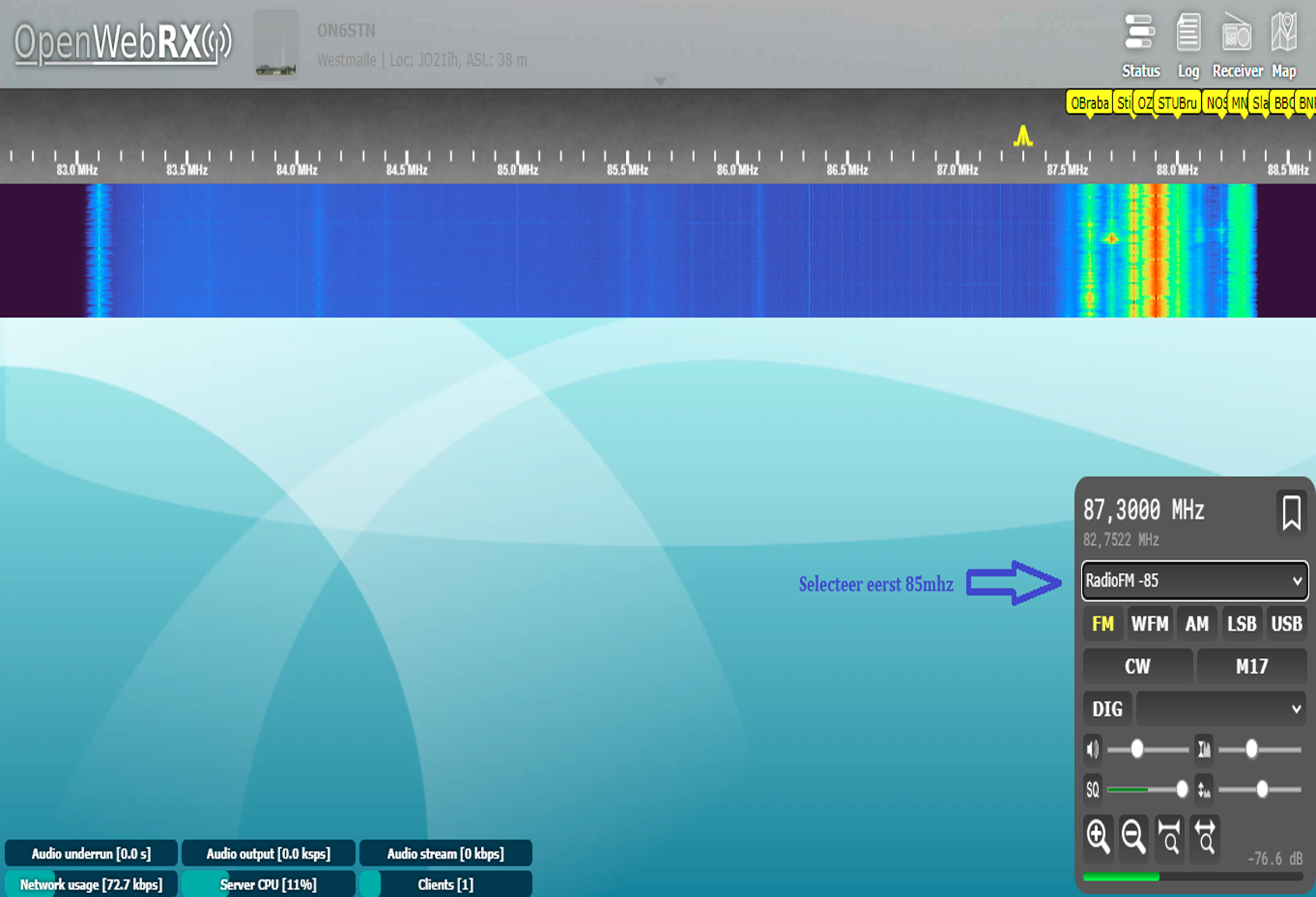Click the ON6STN receiver name
Screen dimensions: 1316x897
[346, 31]
